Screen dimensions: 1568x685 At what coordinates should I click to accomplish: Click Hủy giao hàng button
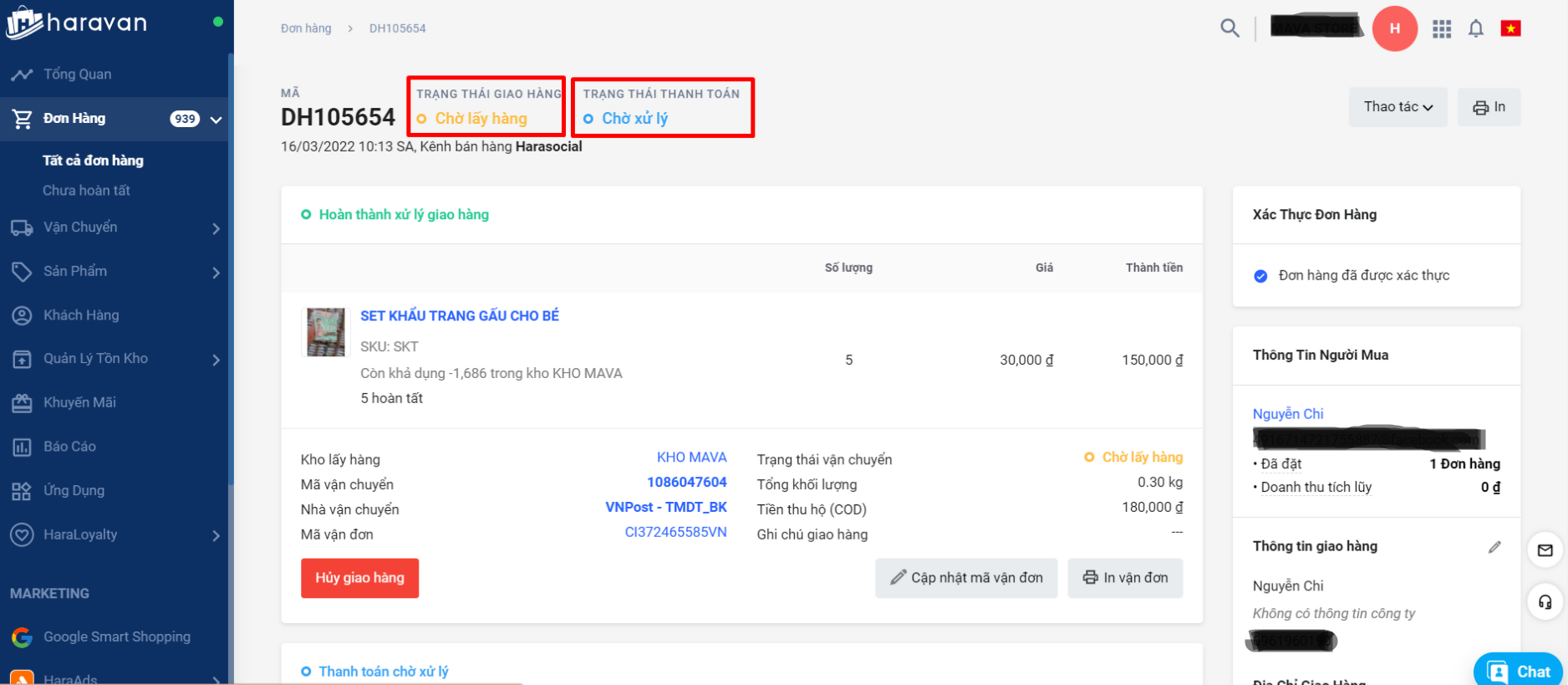coord(359,578)
